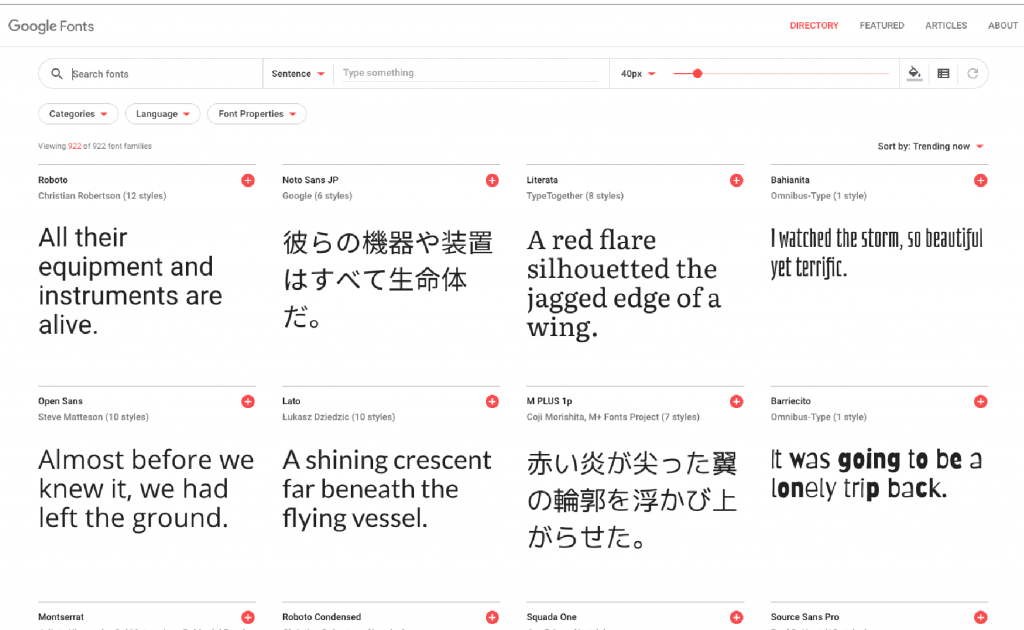Add Open Sans with plus icon
This screenshot has width=1024, height=630.
pyautogui.click(x=248, y=402)
